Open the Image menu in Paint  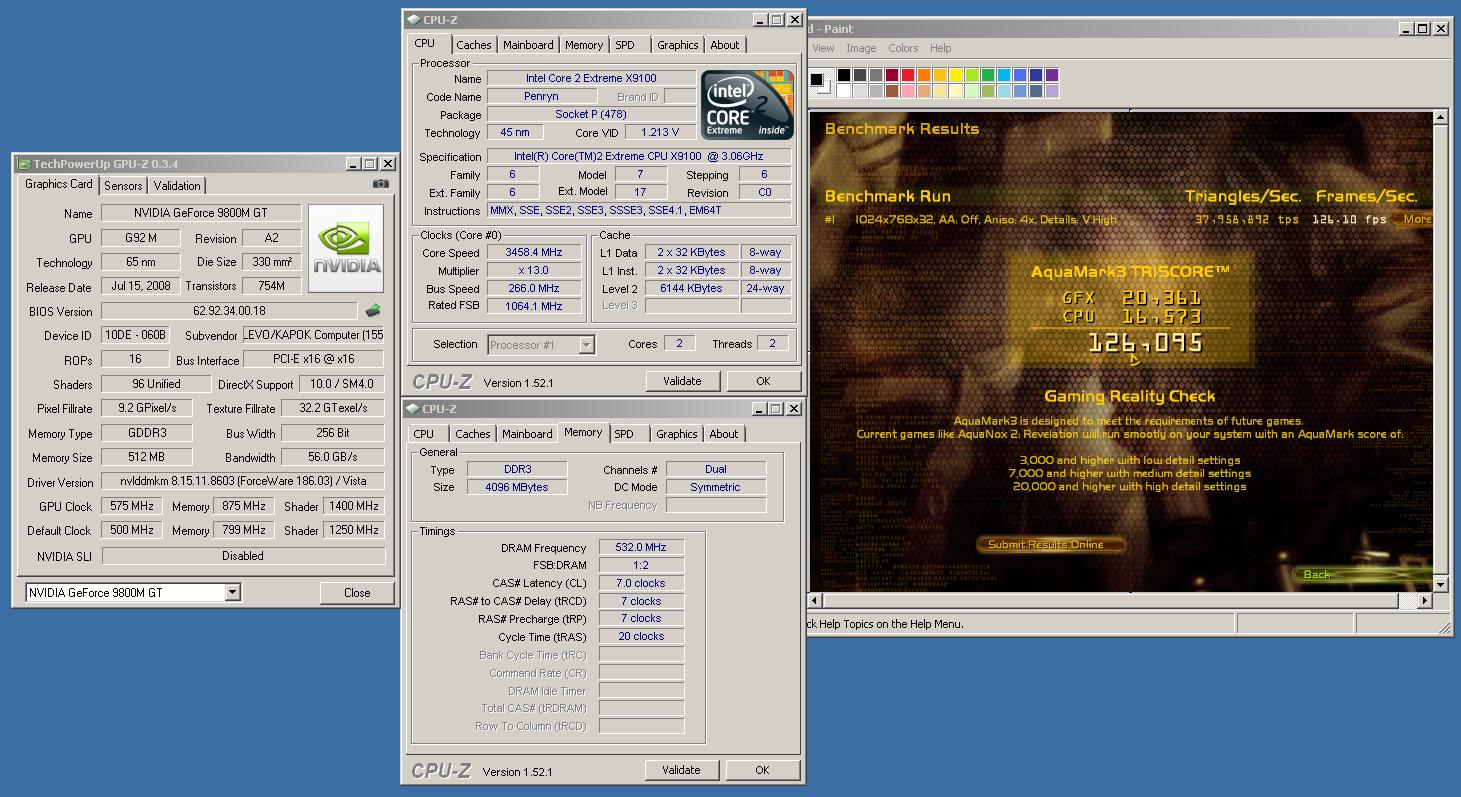click(x=861, y=48)
